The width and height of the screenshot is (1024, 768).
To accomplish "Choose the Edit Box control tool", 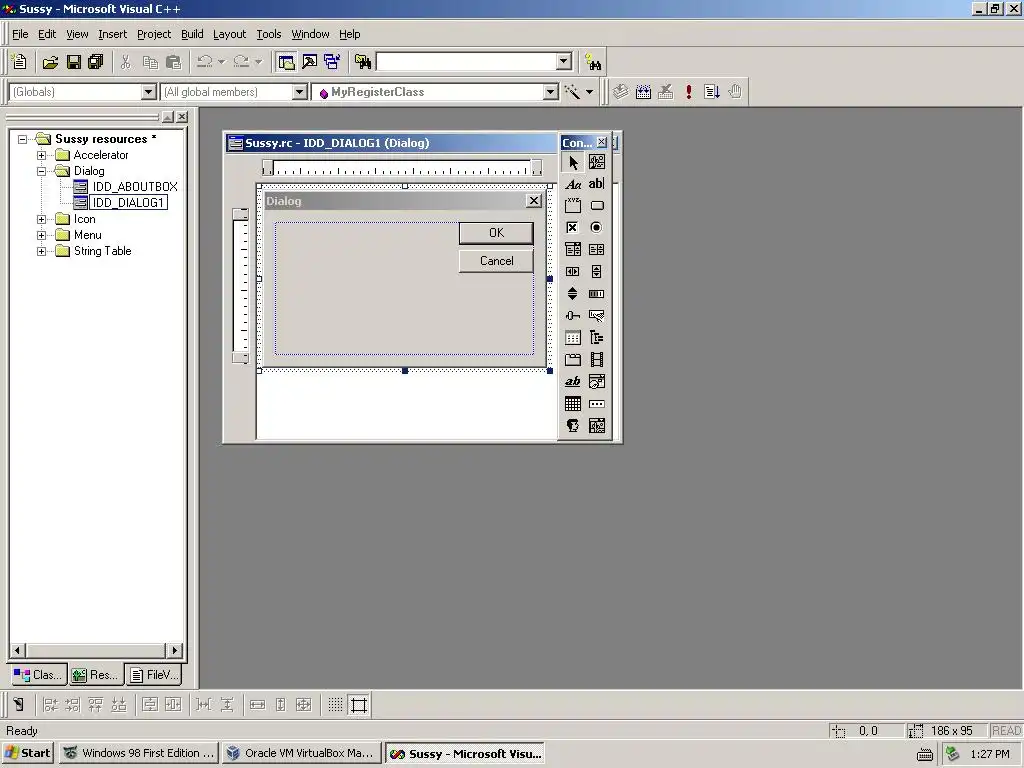I will [x=597, y=184].
